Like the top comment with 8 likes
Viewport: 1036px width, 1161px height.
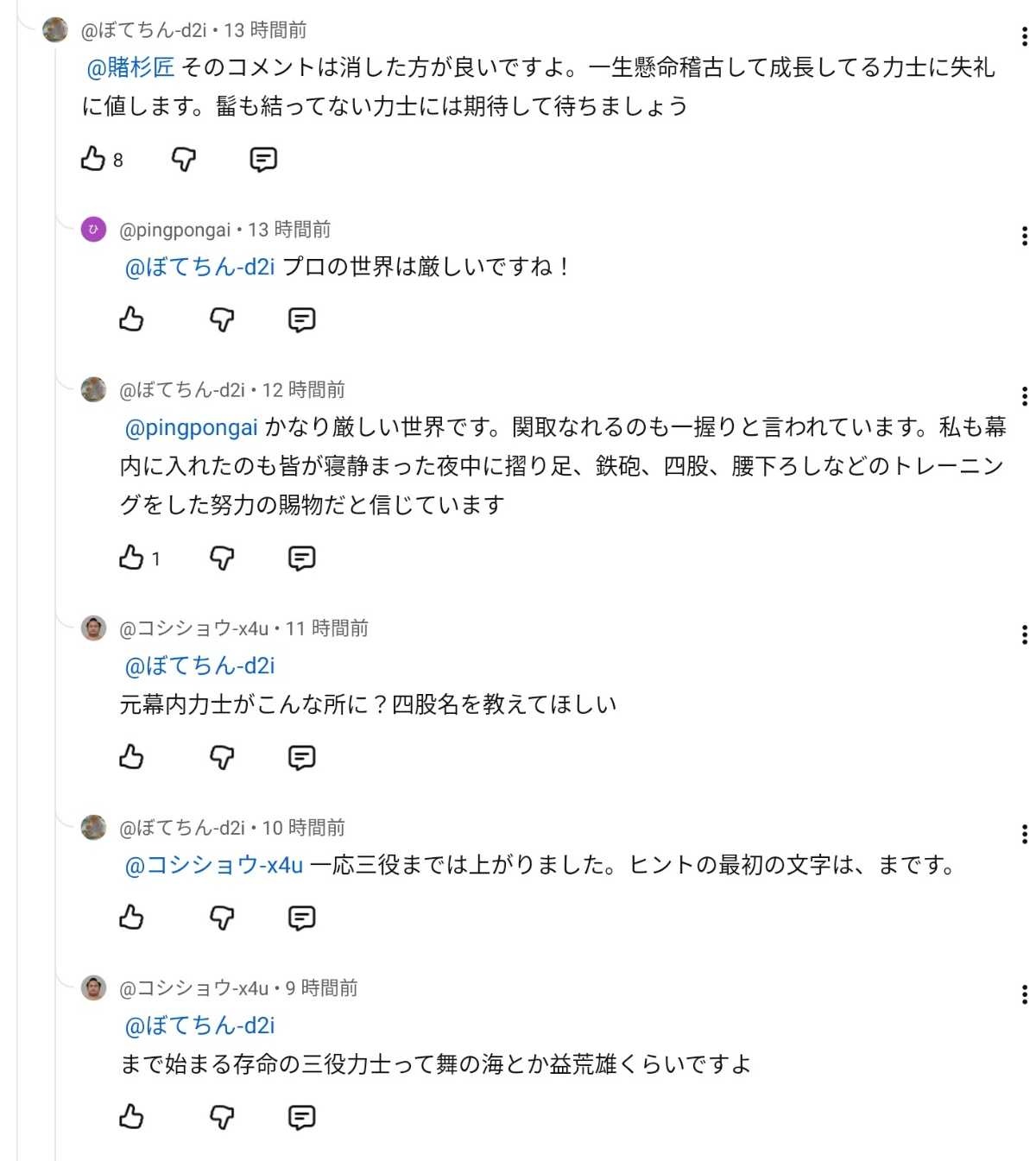93,159
